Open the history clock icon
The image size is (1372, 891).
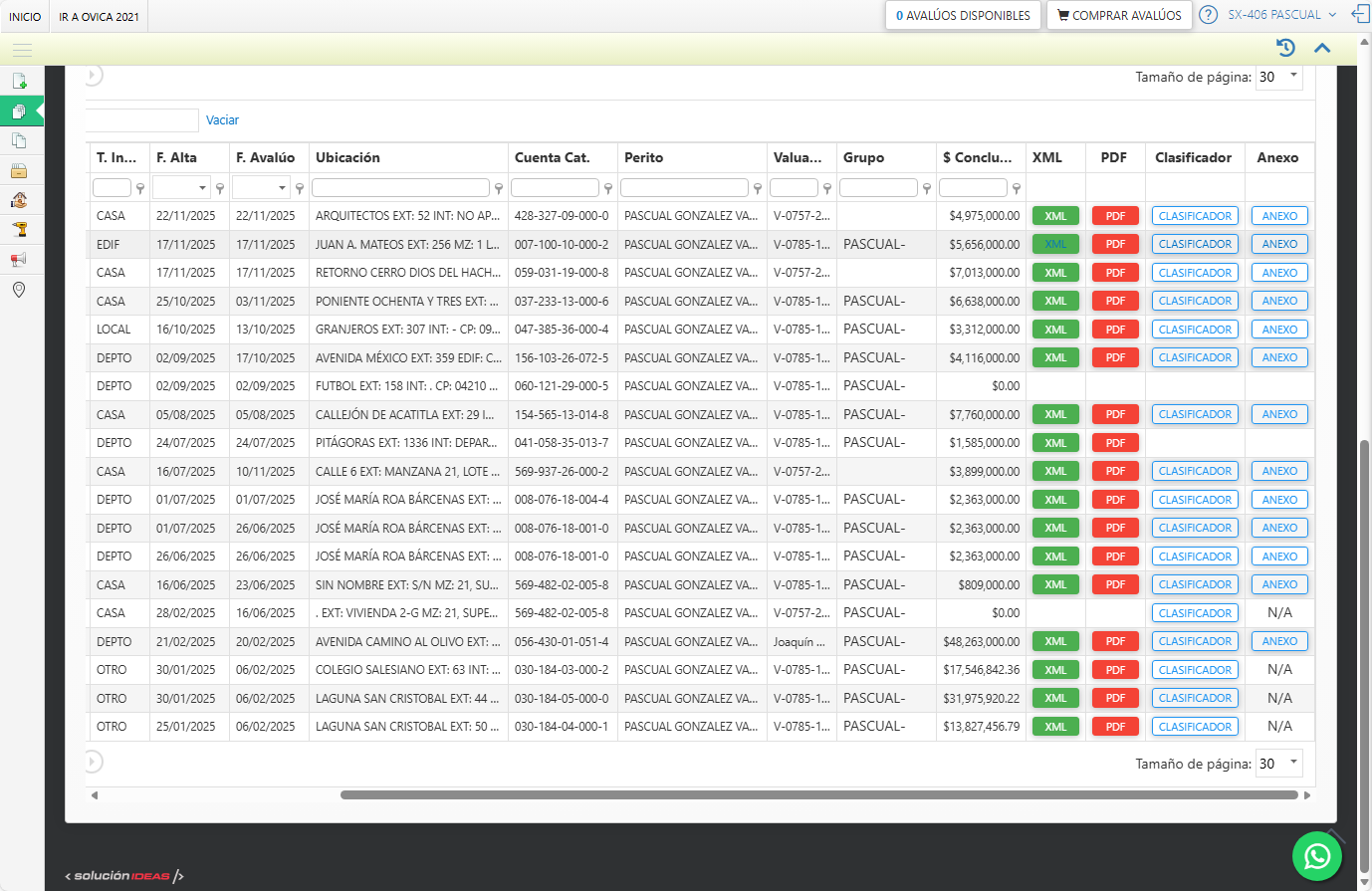pos(1285,48)
